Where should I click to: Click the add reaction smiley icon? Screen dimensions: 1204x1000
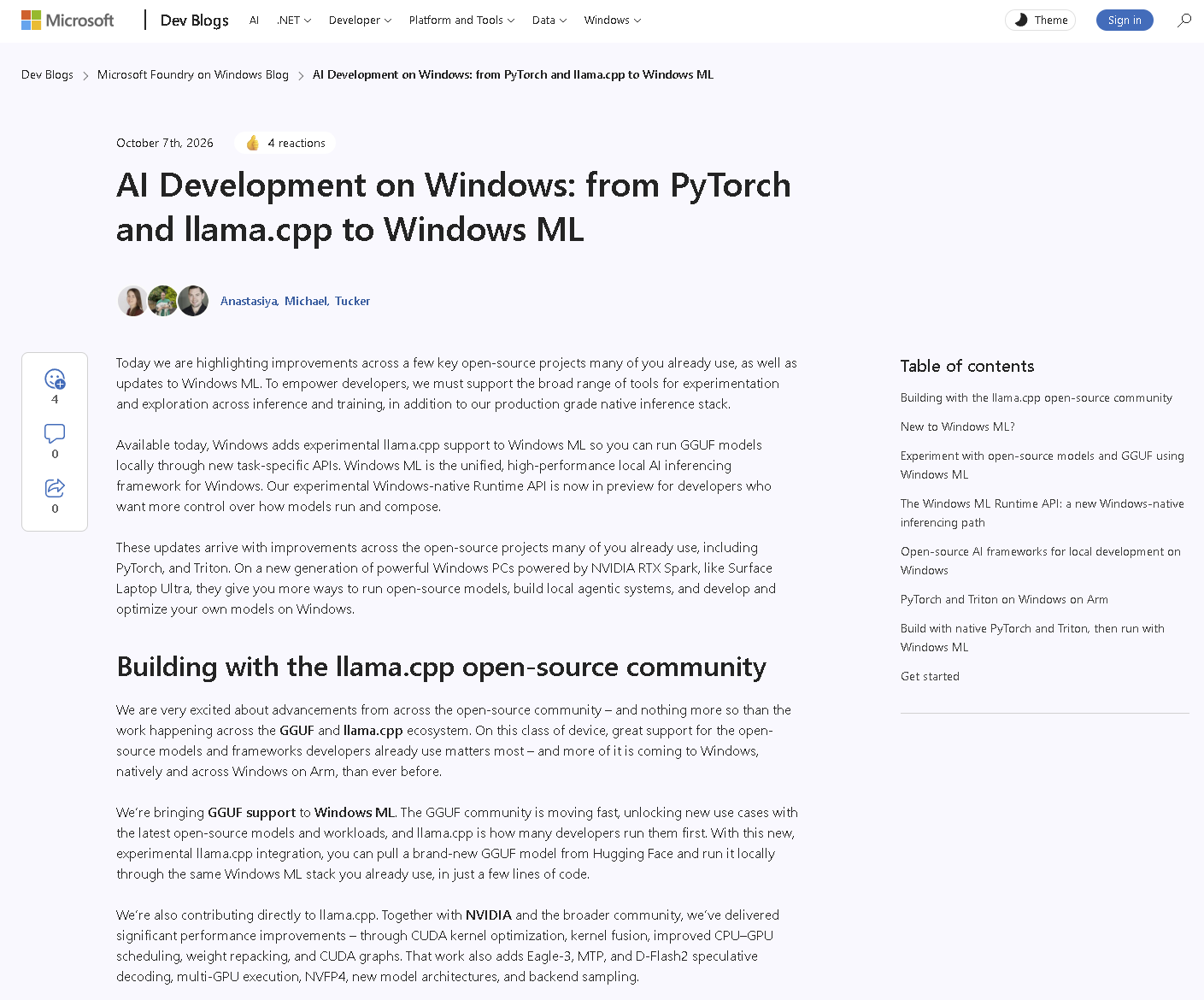[x=55, y=379]
